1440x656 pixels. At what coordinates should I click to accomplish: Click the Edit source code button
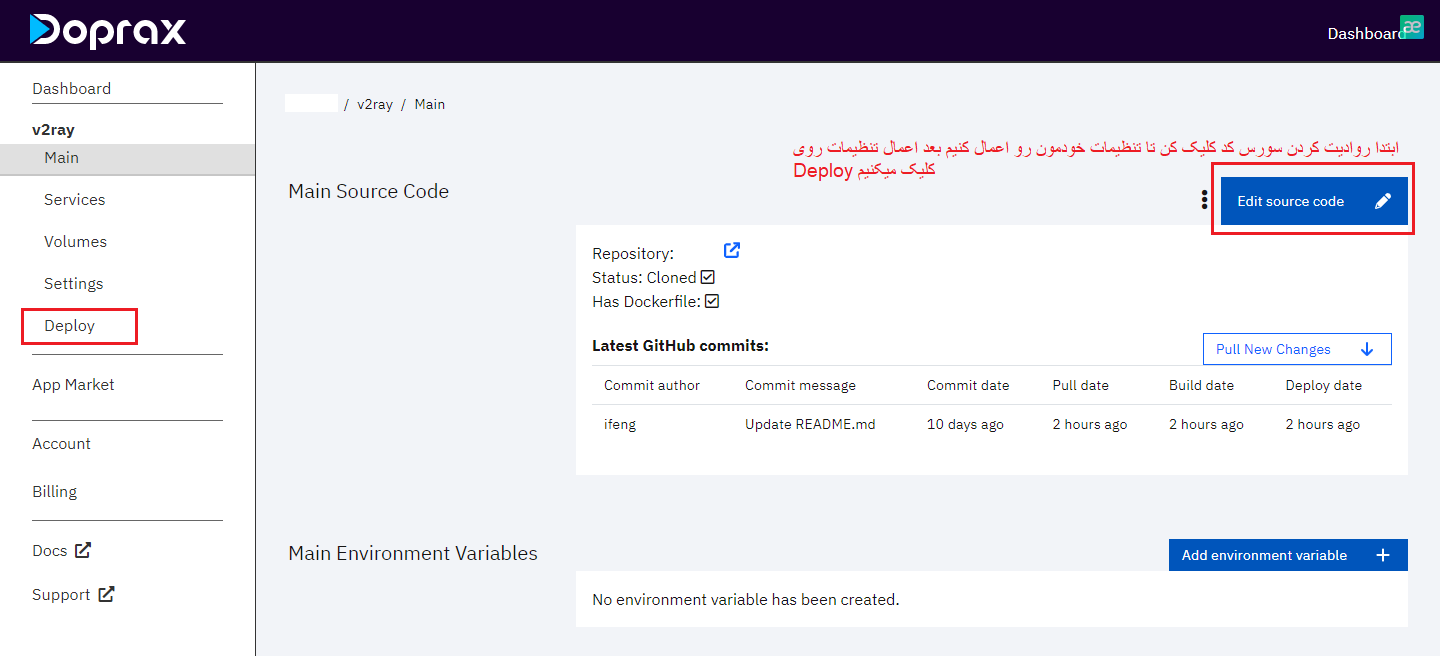tap(1290, 201)
